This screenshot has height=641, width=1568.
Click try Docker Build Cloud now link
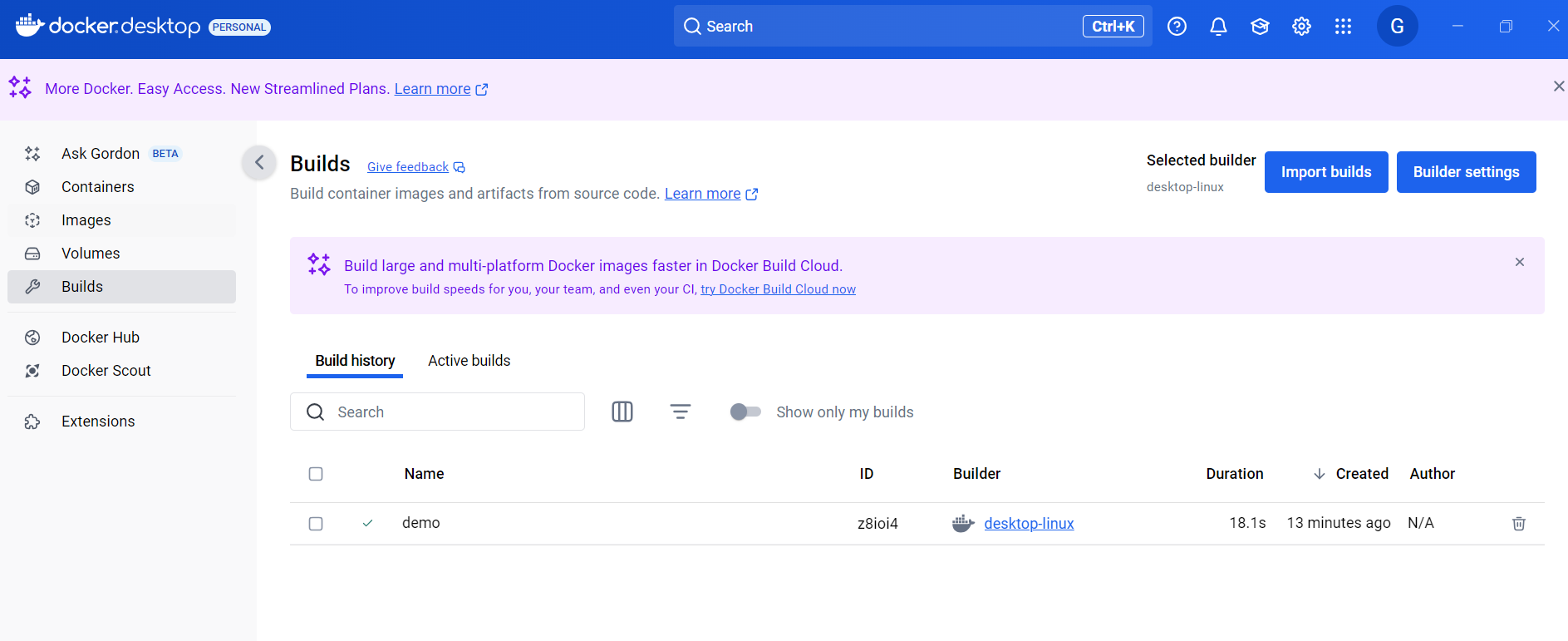tap(778, 289)
